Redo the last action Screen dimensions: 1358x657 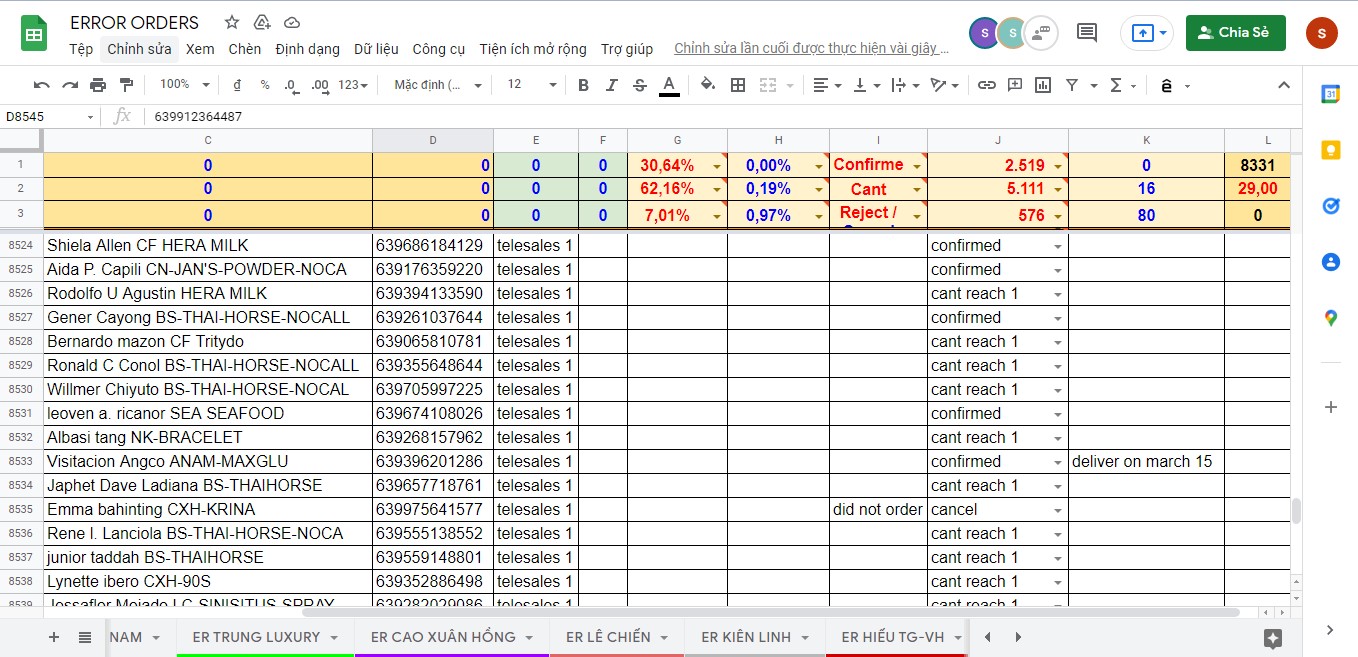[x=70, y=85]
